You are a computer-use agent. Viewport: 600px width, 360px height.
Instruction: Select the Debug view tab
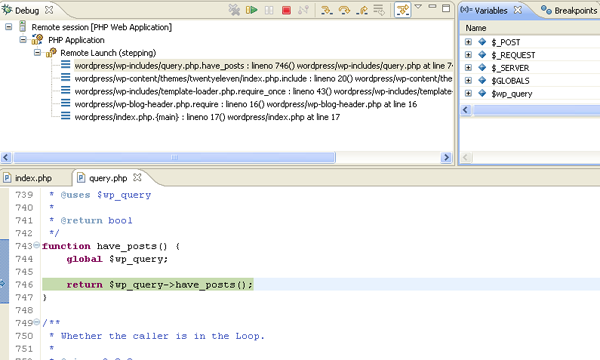tap(27, 10)
